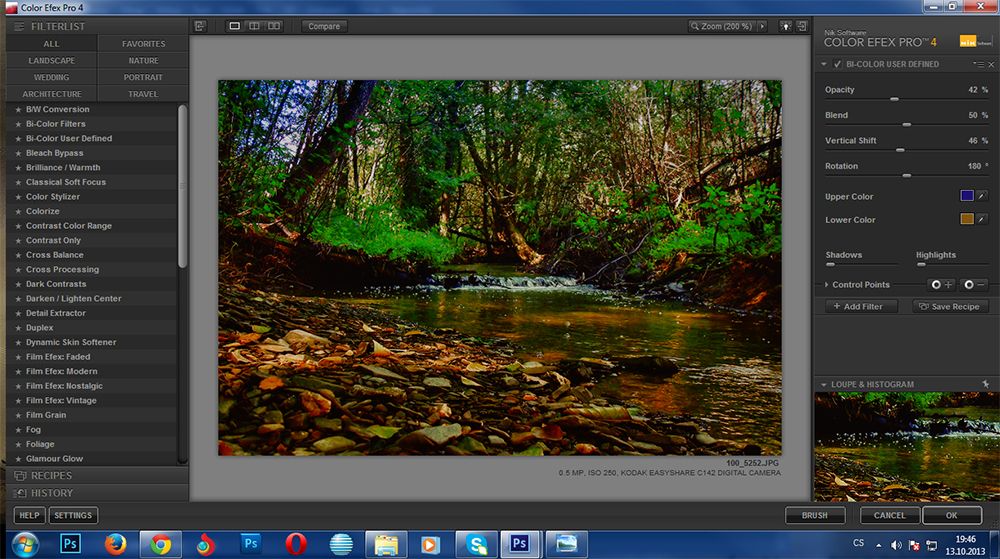Click the Lower Color eyedropper
Viewport: 1000px width, 559px height.
(982, 219)
